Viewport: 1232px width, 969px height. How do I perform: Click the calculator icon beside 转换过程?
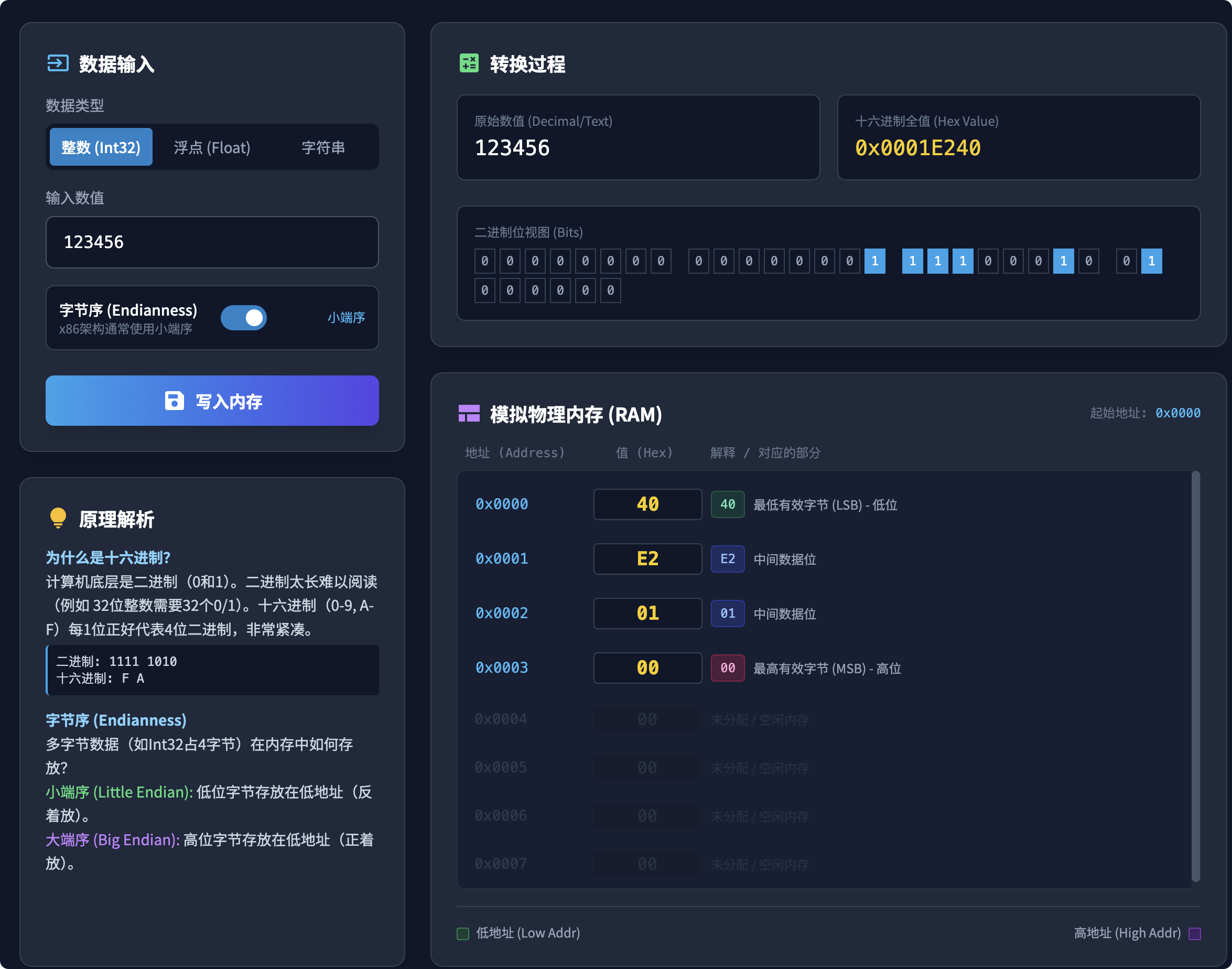[469, 63]
